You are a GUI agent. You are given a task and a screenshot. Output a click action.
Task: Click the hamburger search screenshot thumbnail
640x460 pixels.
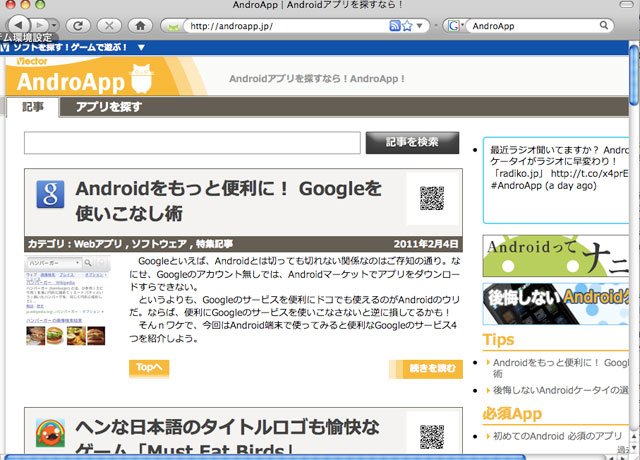(67, 301)
